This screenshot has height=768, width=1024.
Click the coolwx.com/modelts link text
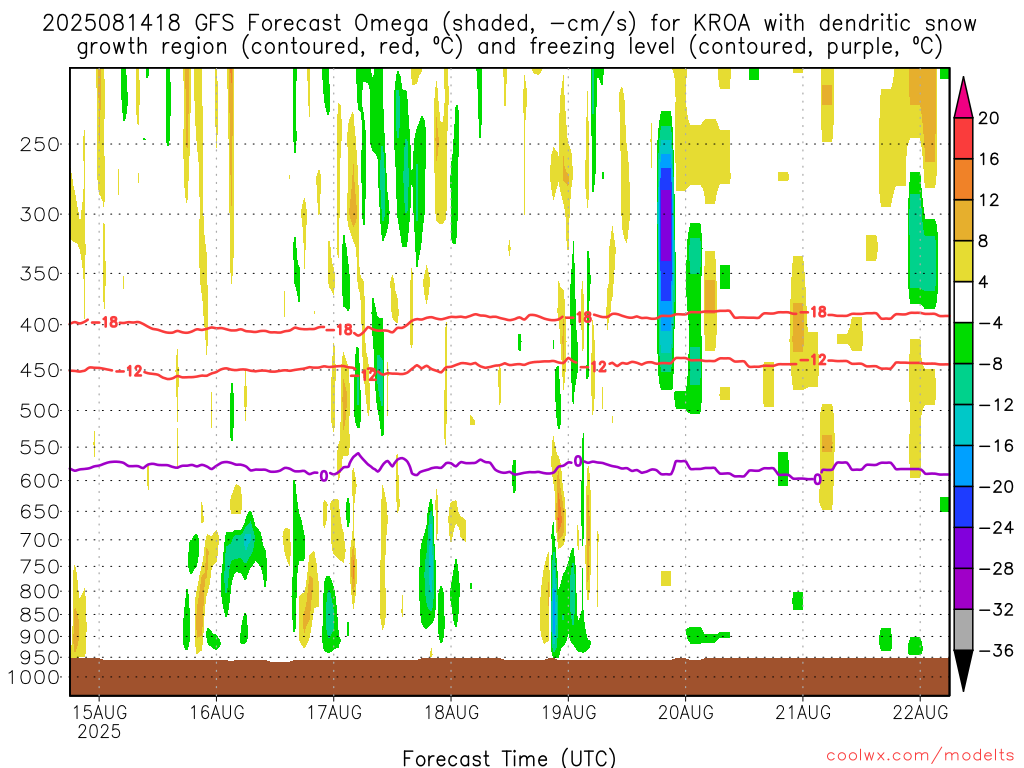[x=920, y=756]
